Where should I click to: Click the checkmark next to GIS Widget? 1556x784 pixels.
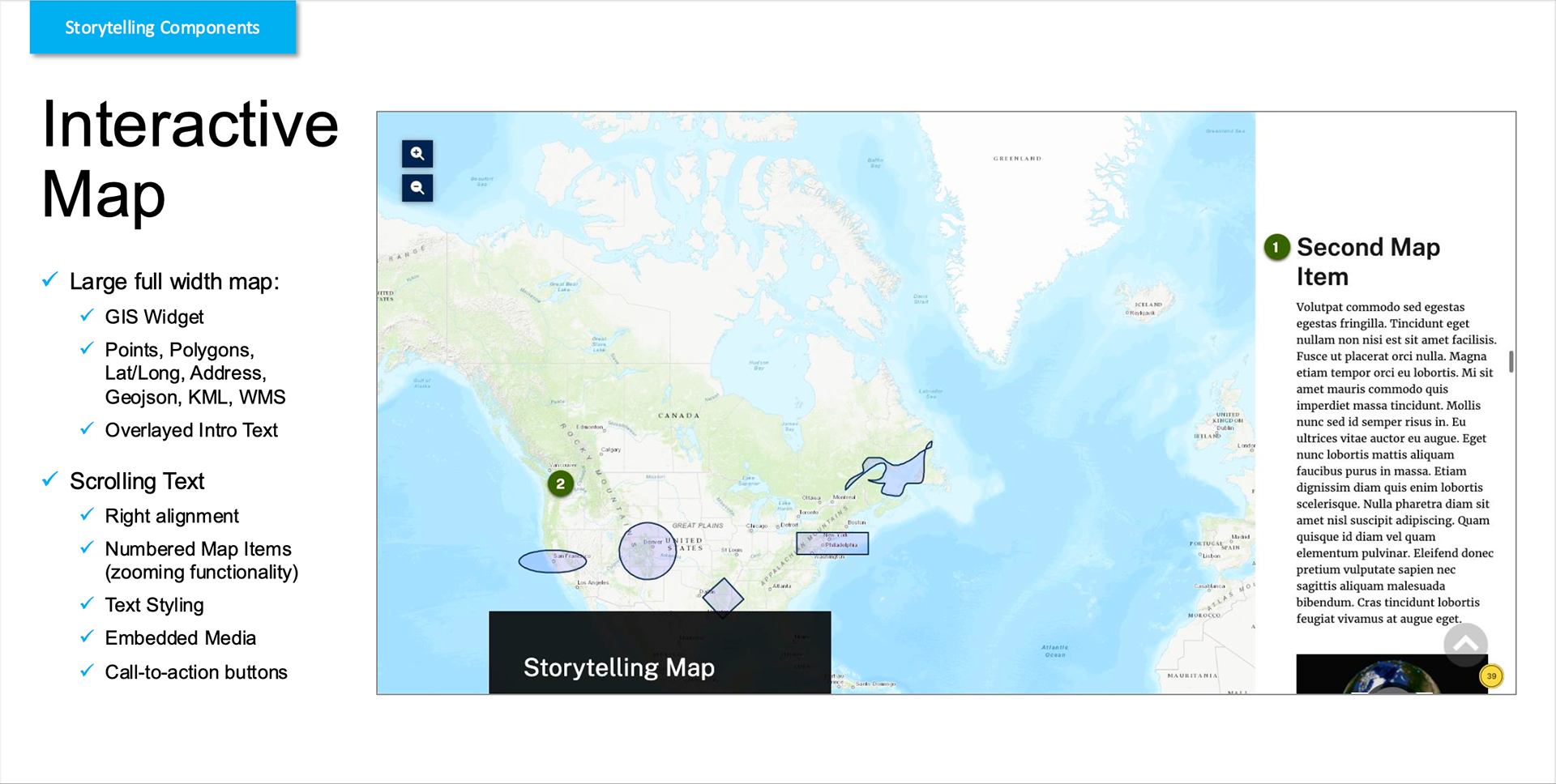(x=87, y=316)
